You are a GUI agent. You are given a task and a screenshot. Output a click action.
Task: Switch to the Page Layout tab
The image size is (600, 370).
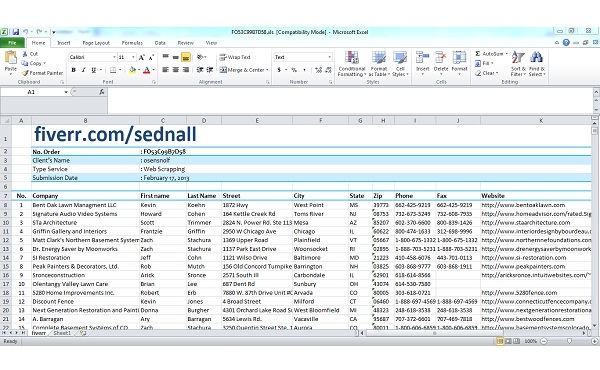click(x=96, y=43)
